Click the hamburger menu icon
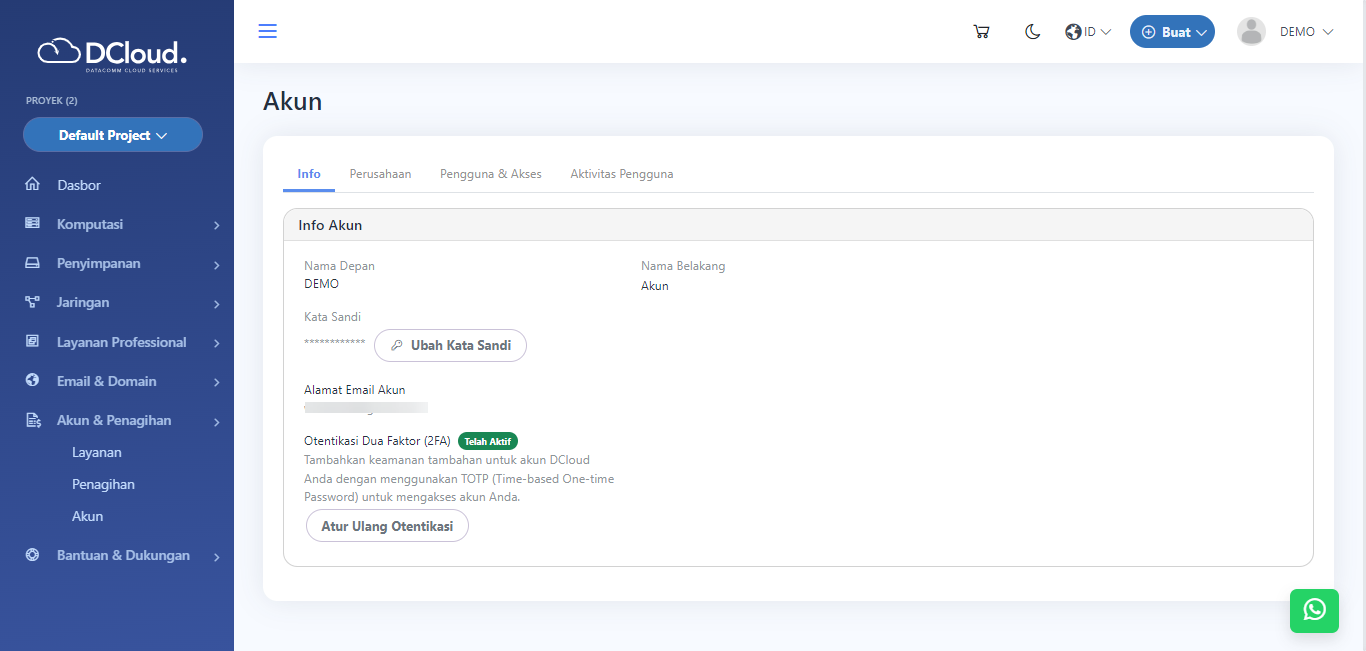The height and width of the screenshot is (651, 1366). (x=268, y=31)
